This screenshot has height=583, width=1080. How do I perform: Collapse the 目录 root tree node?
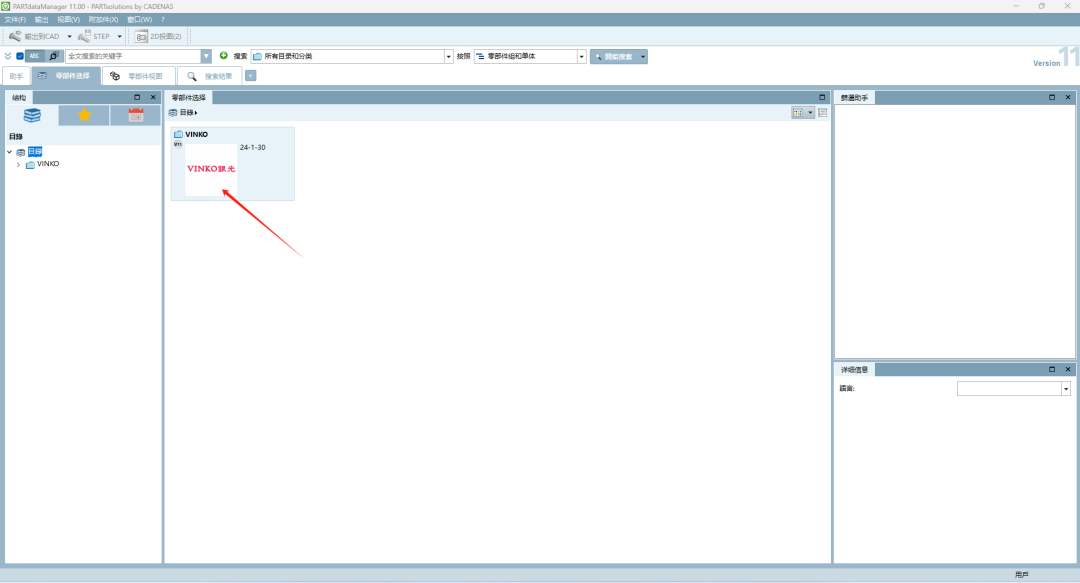(x=10, y=152)
